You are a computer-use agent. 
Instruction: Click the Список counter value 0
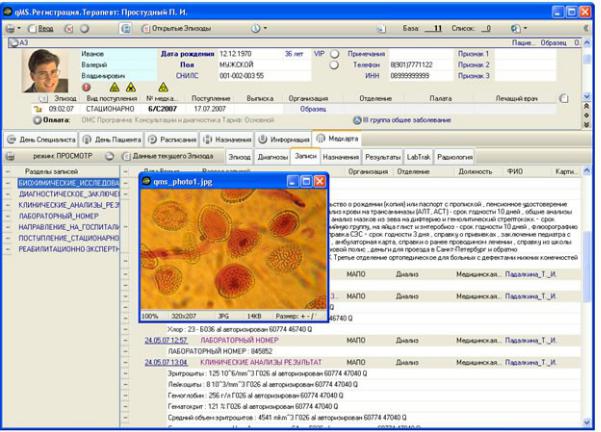coord(486,29)
